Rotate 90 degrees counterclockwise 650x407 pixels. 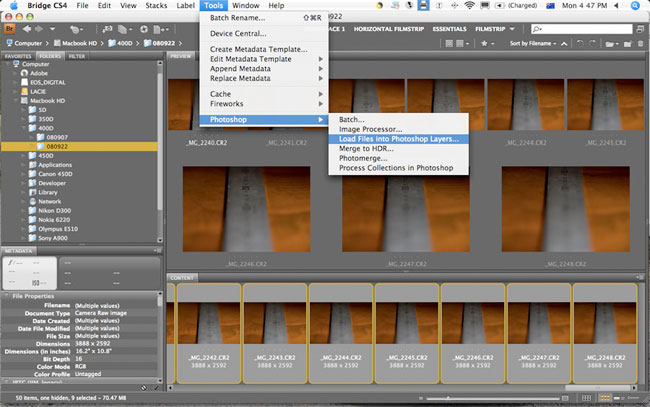pyautogui.click(x=580, y=44)
